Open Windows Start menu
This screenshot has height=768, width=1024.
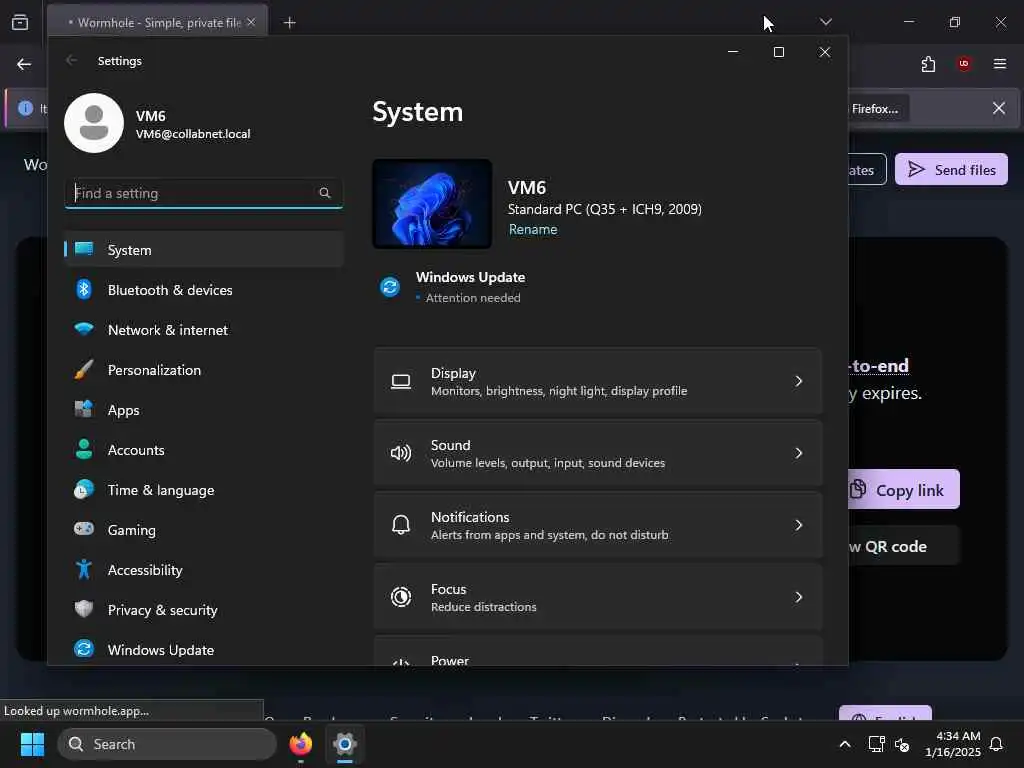point(32,744)
